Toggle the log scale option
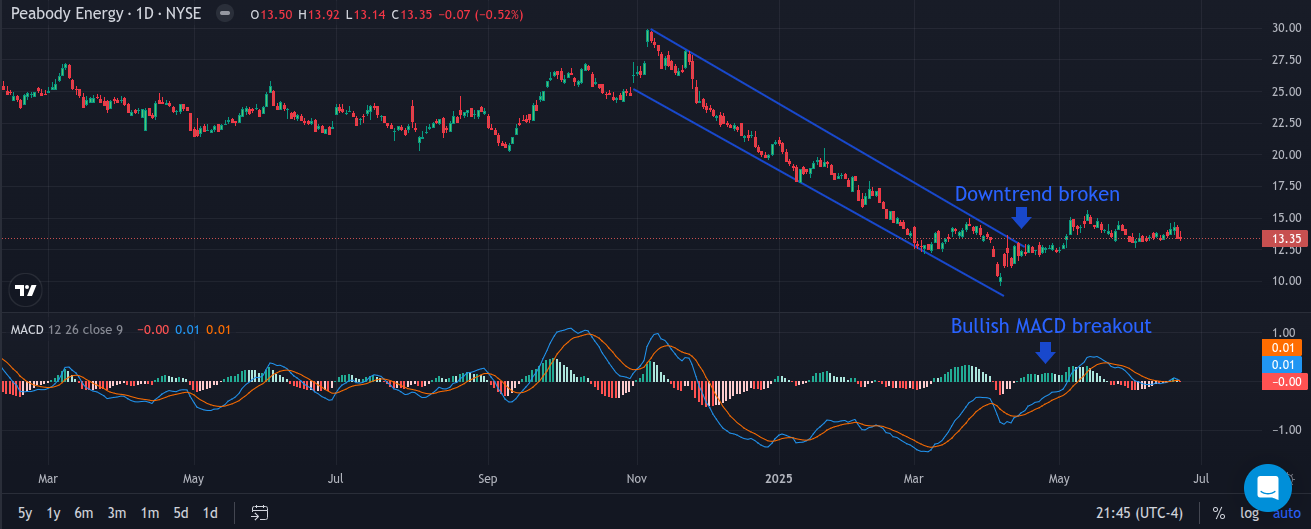The width and height of the screenshot is (1311, 529). coord(1249,513)
